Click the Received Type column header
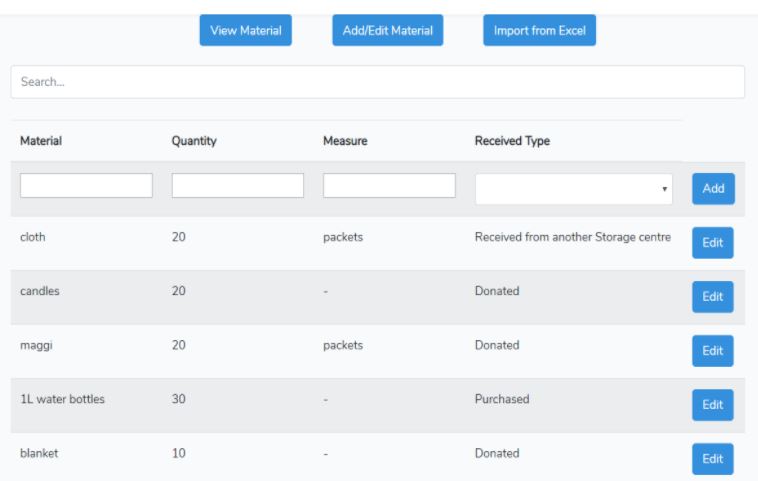758x481 pixels. [513, 142]
